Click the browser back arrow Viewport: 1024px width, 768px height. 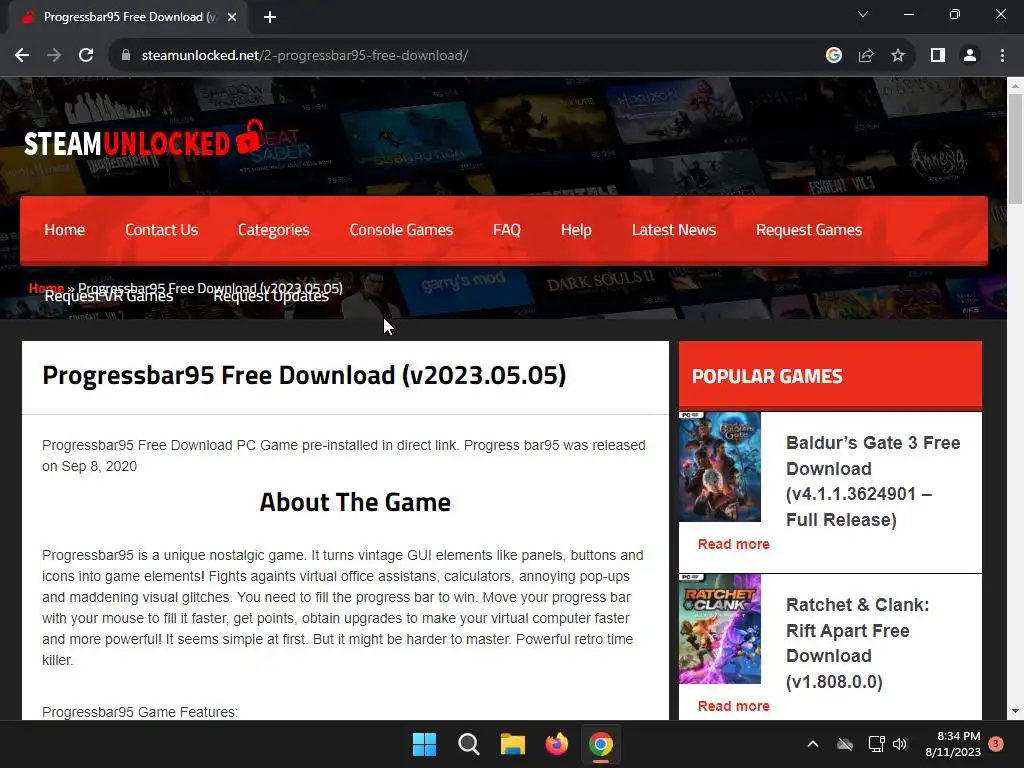(22, 56)
